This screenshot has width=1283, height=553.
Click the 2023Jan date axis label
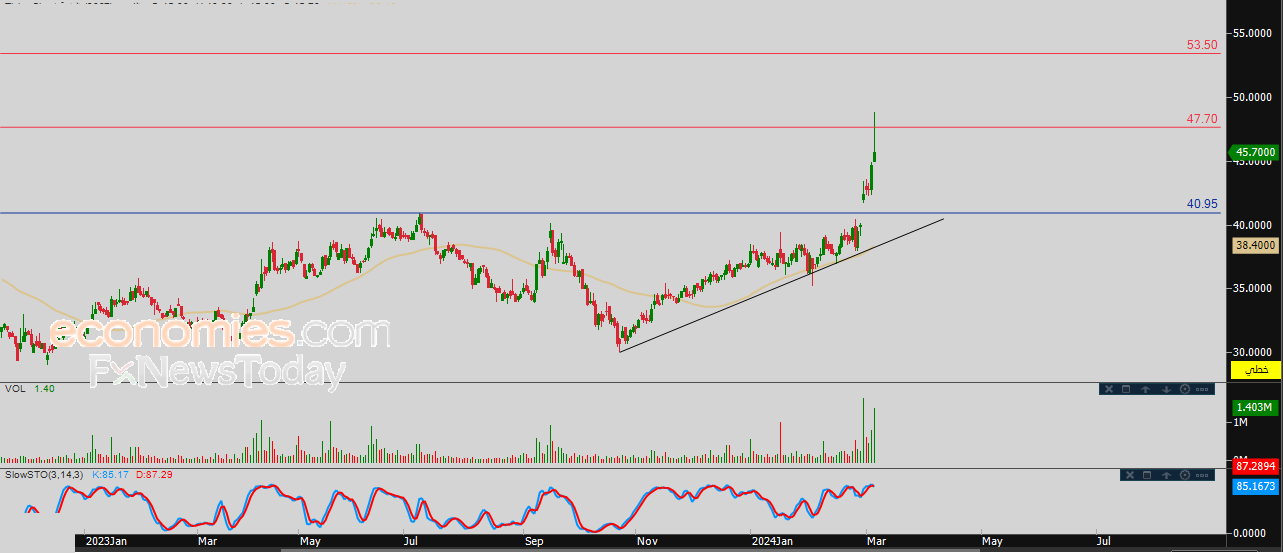point(107,542)
